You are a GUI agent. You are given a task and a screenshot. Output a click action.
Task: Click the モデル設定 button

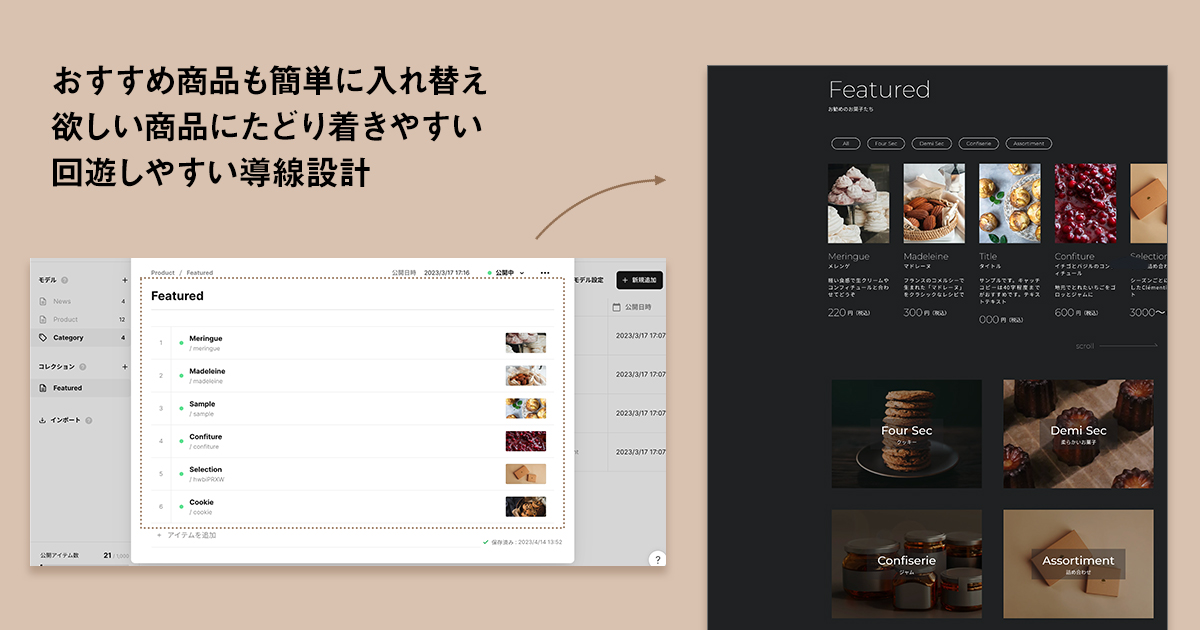589,280
